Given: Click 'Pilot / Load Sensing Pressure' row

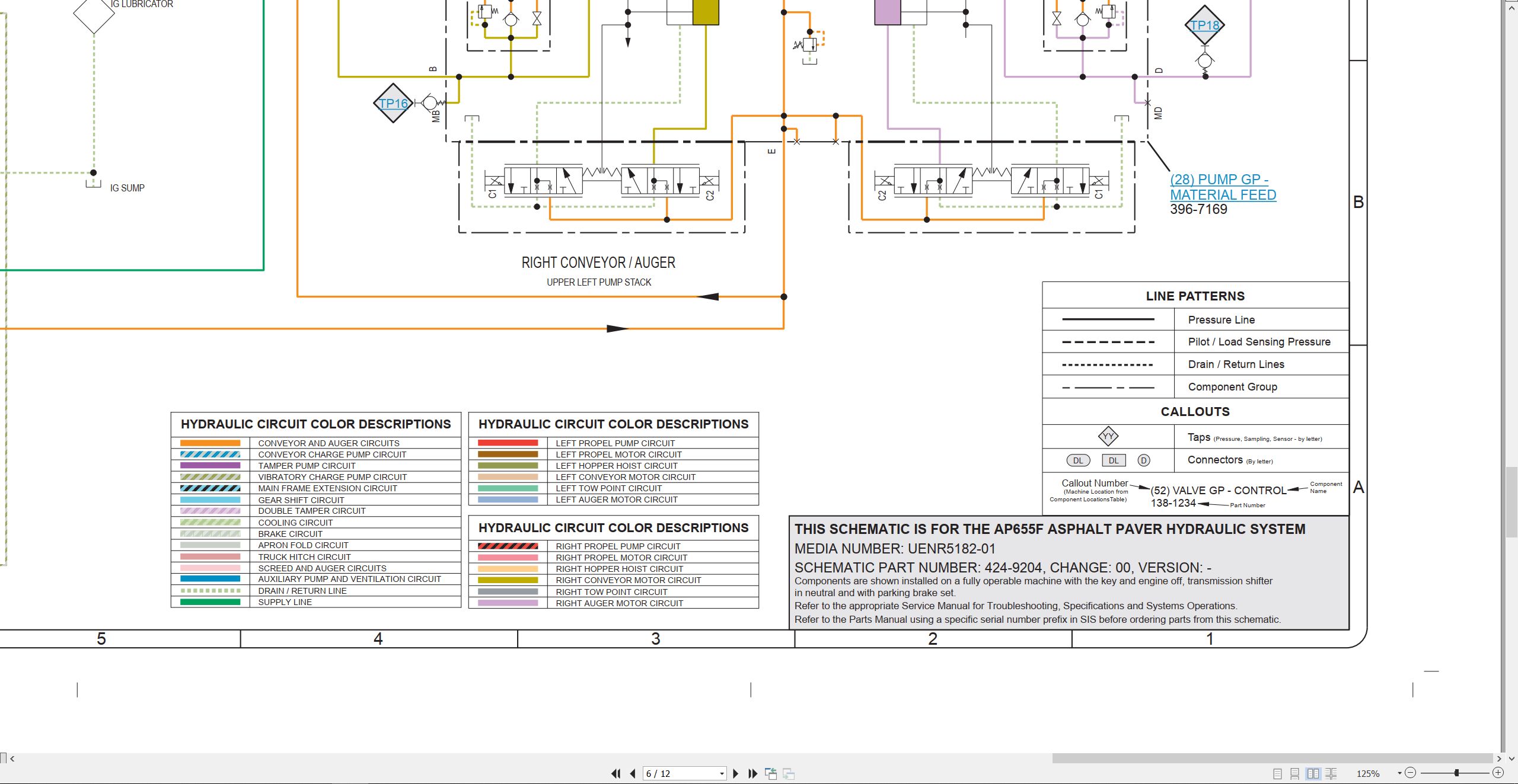Looking at the screenshot, I should pos(1195,342).
